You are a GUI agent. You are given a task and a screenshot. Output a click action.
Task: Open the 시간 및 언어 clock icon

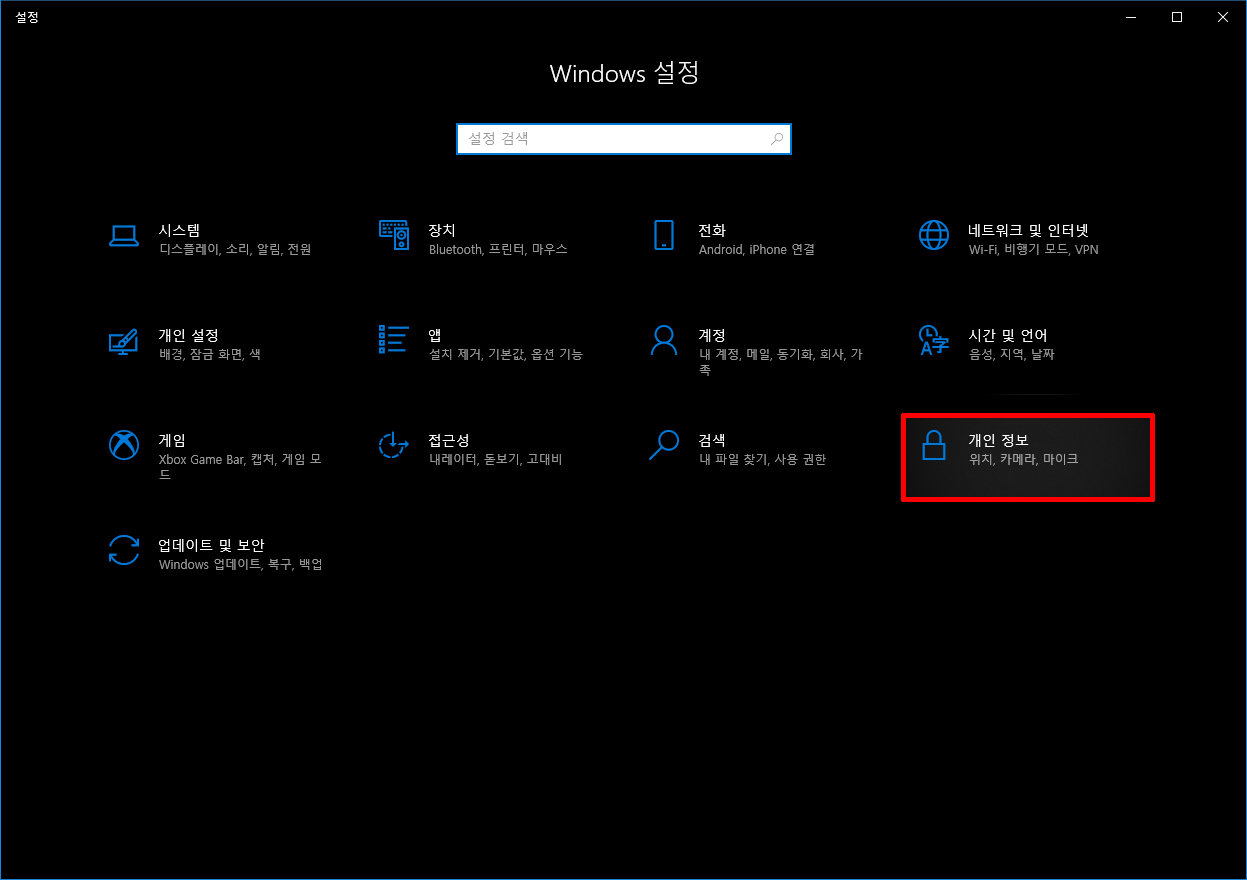(934, 340)
